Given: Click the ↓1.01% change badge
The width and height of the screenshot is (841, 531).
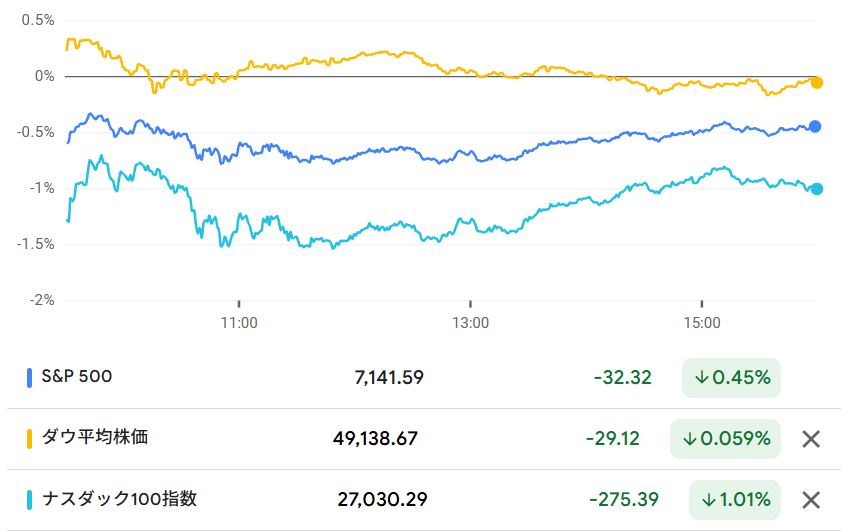Looking at the screenshot, I should point(734,500).
